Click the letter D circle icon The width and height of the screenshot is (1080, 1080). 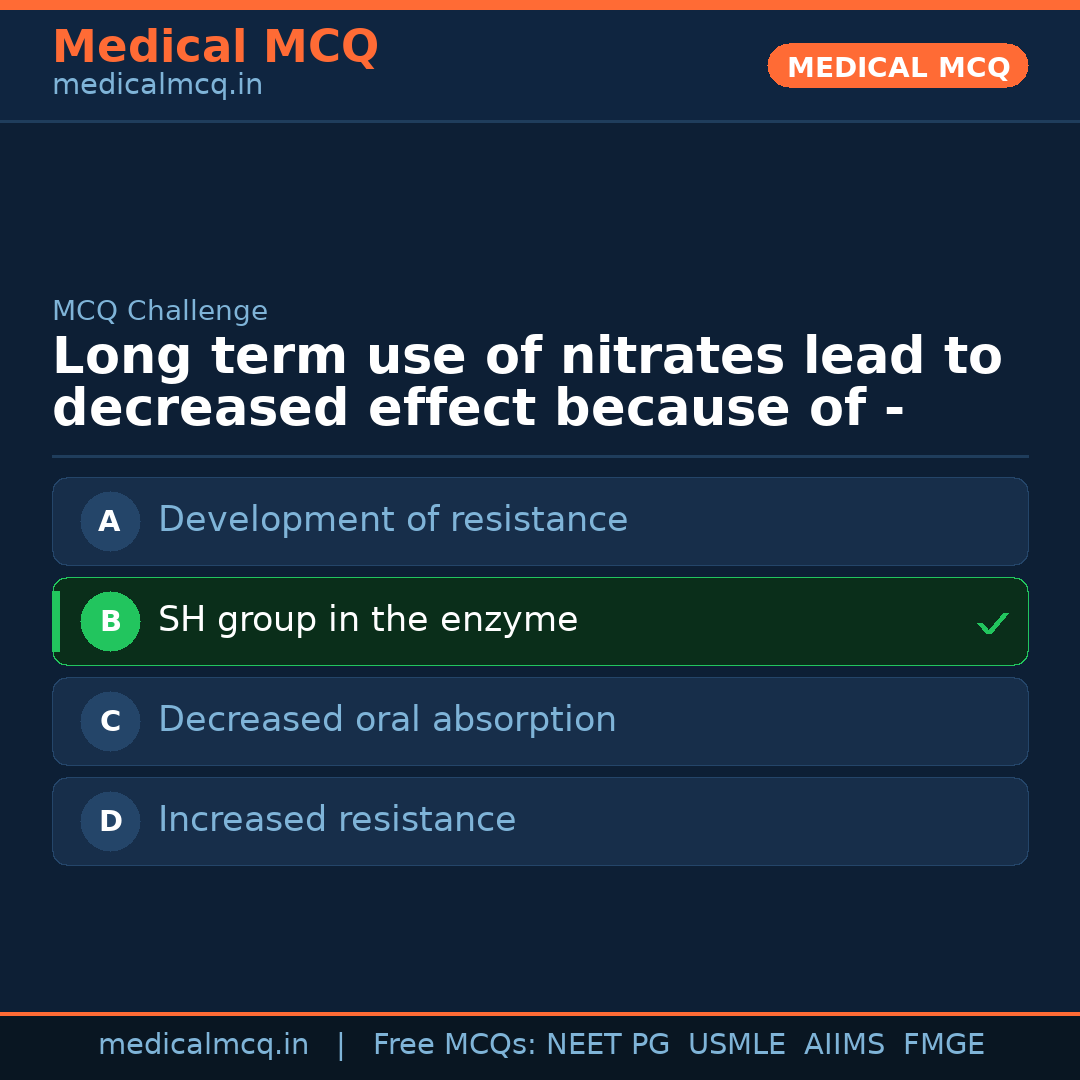point(110,821)
